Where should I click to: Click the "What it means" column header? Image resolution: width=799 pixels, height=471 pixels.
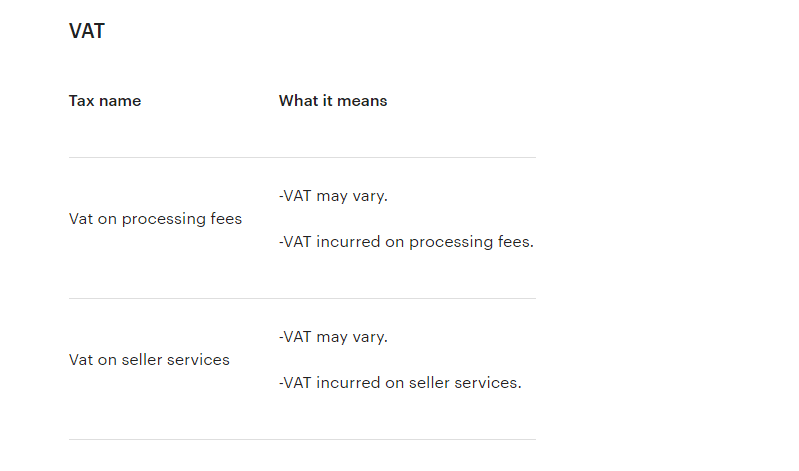click(333, 101)
